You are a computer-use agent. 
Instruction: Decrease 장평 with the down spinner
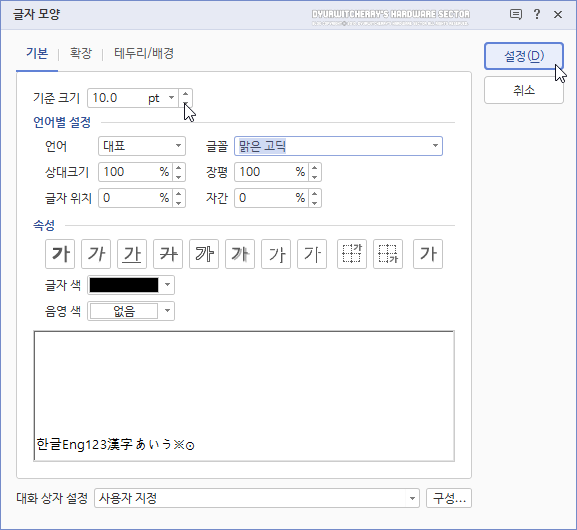click(315, 177)
